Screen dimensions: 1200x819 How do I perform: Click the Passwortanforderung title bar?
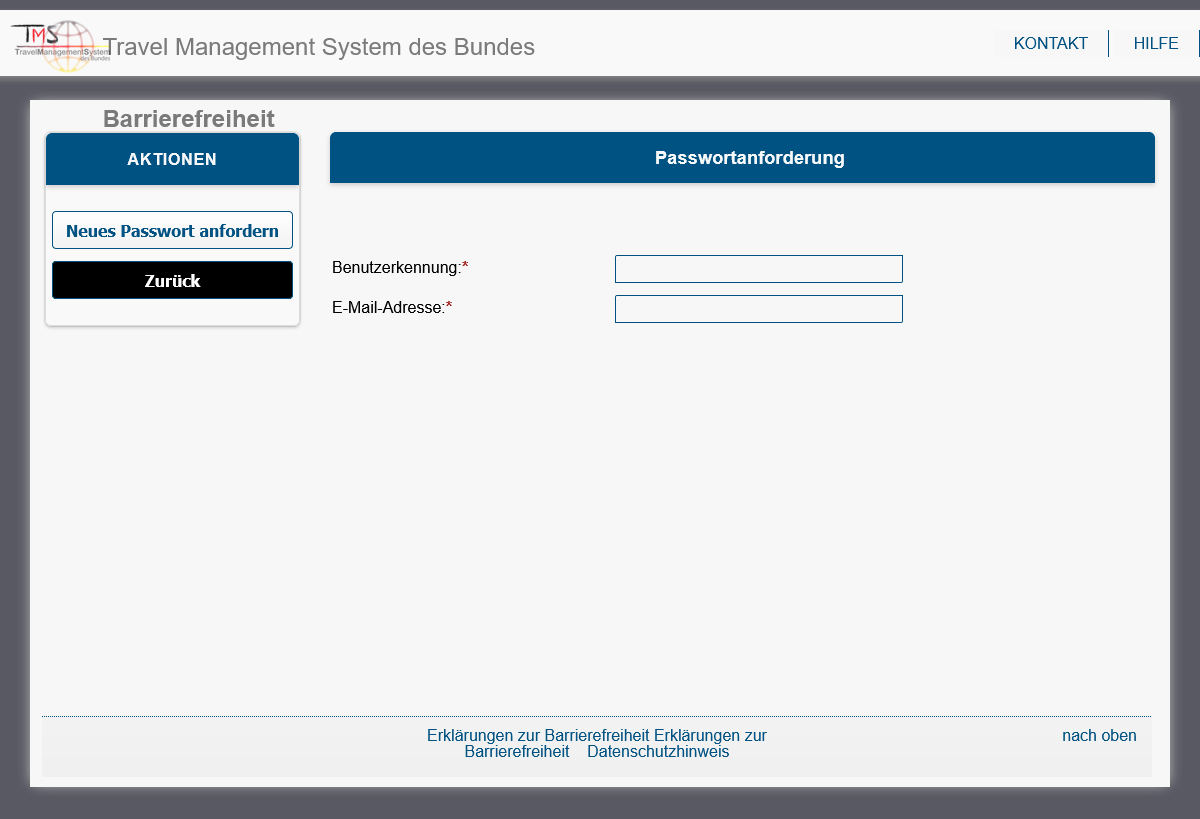[x=742, y=158]
